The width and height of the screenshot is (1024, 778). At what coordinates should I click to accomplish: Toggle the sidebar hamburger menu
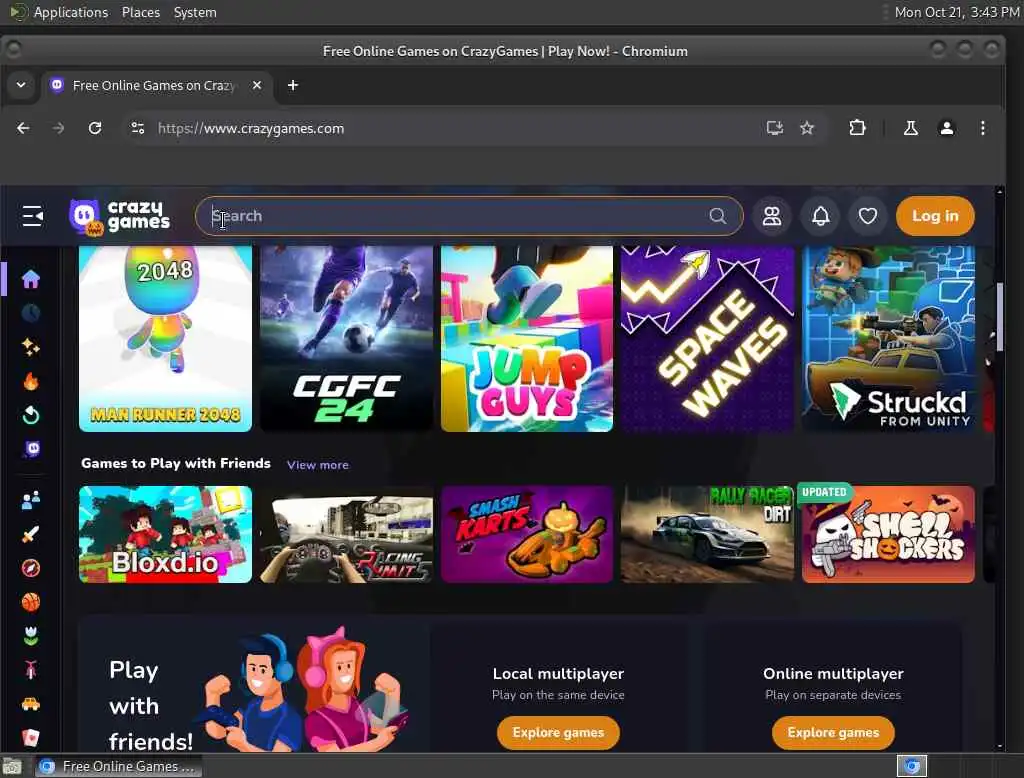33,216
